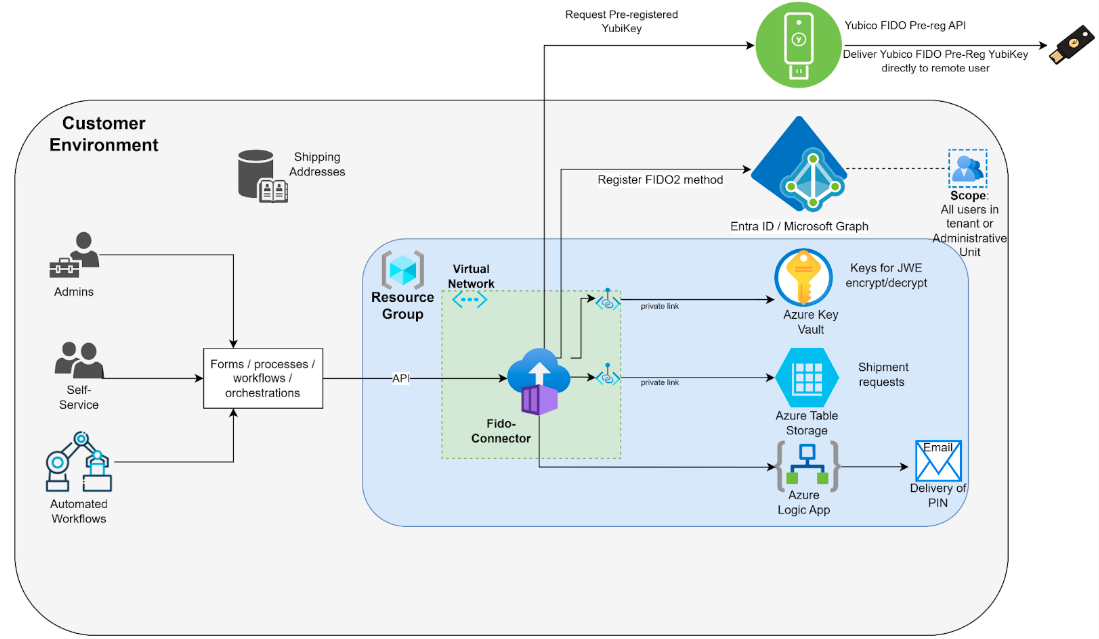Click the Resource Group cube icon
Screen dimensions: 1099x639
click(403, 270)
